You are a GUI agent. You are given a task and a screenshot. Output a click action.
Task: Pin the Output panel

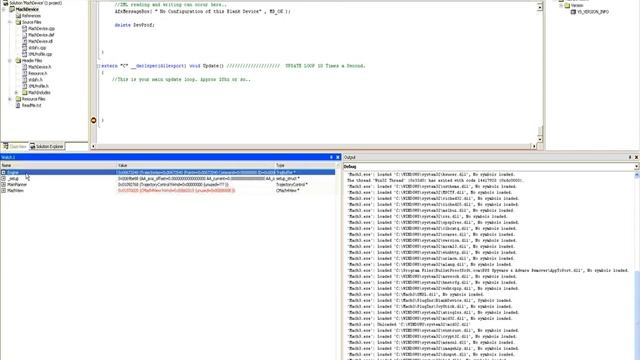[630, 157]
